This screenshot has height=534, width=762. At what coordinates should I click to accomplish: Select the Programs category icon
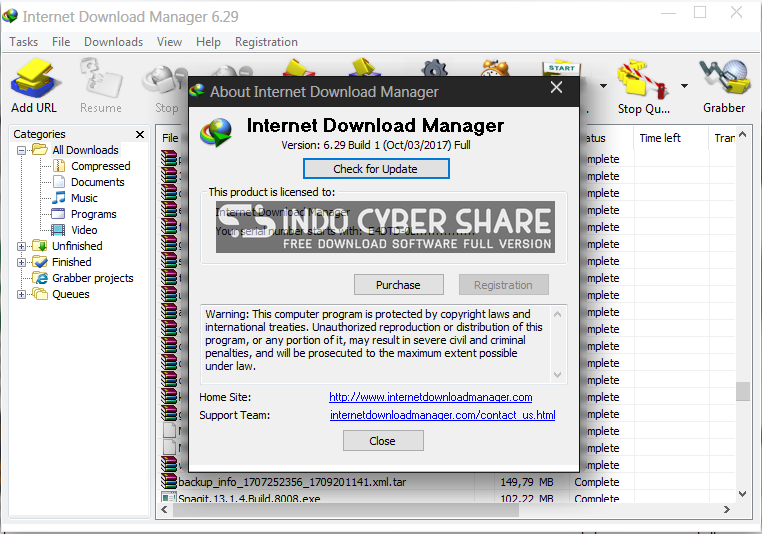pos(58,214)
